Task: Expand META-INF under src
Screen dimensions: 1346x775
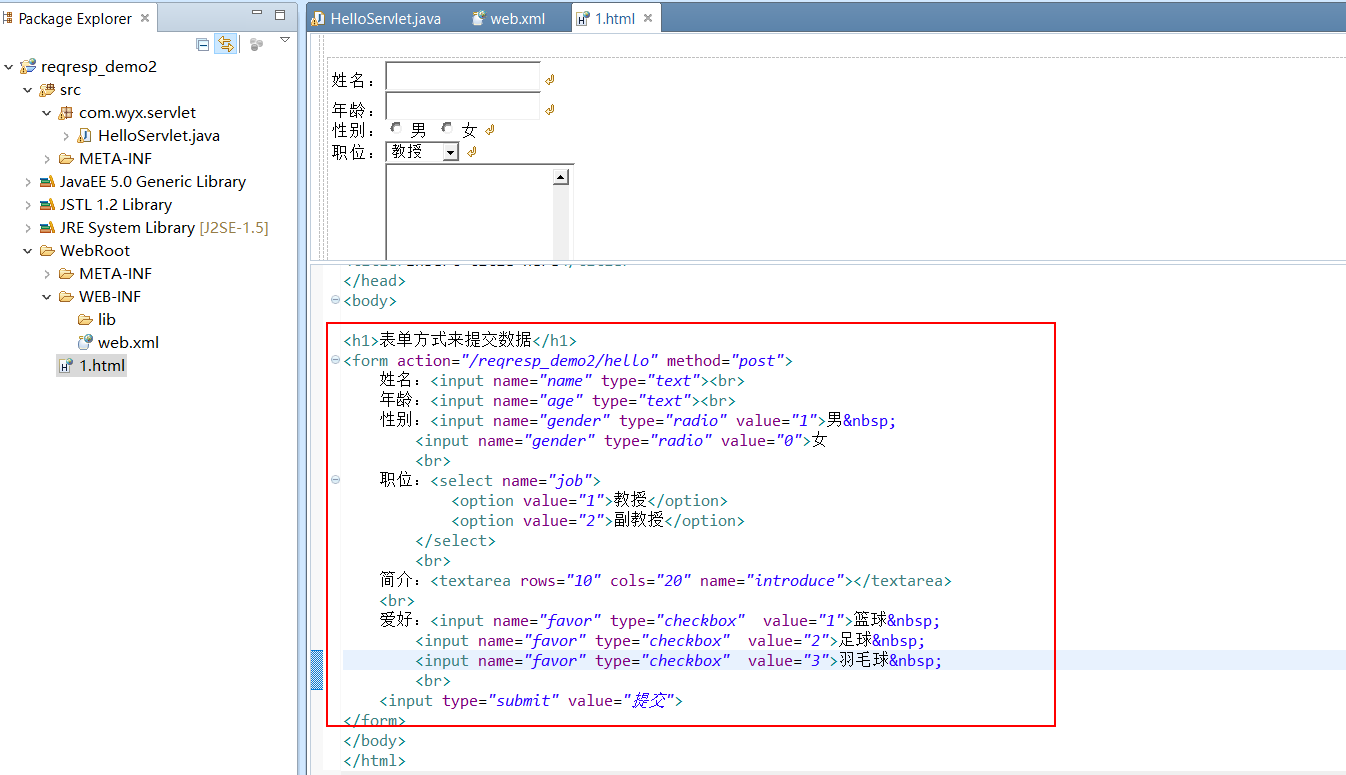Action: (47, 159)
